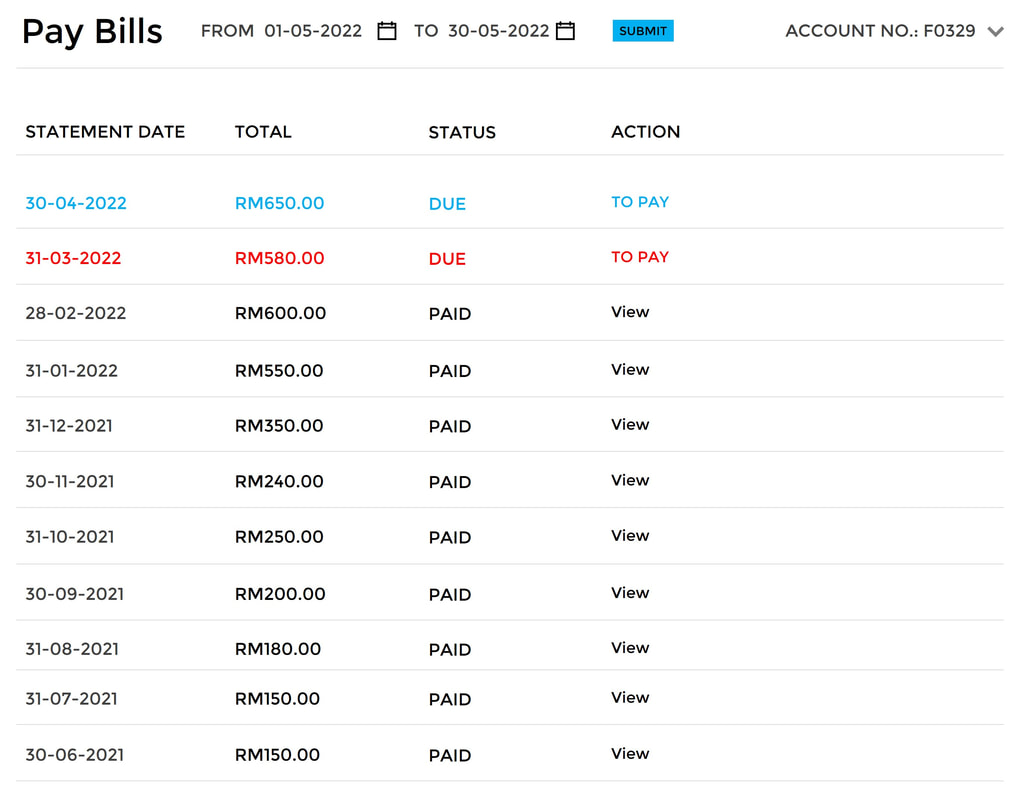Click the amount RM180.00
The height and width of the screenshot is (800, 1020).
click(x=278, y=648)
